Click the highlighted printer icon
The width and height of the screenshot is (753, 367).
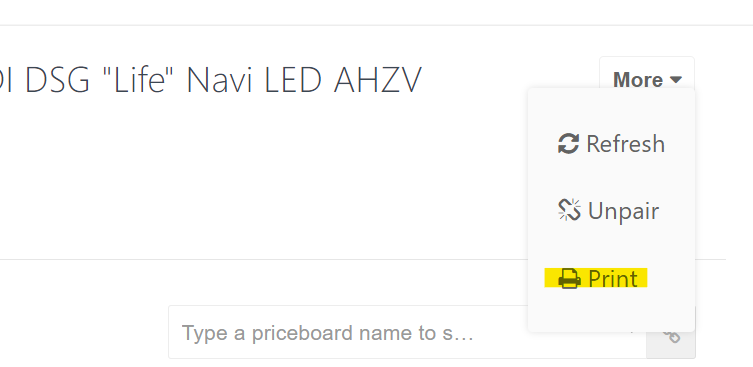point(570,279)
